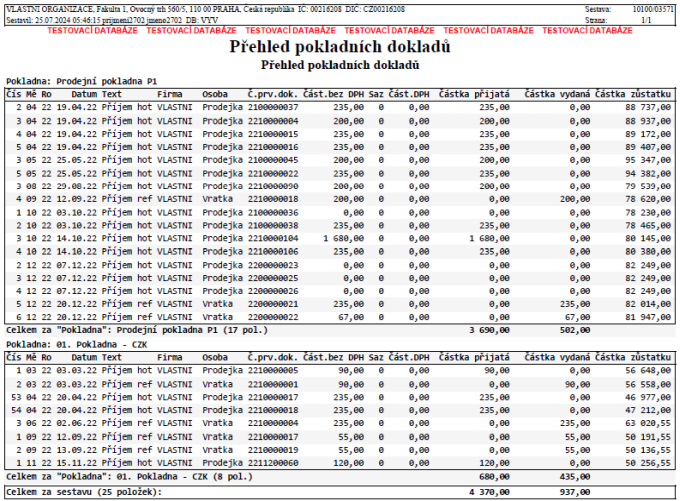Click balance value 79 539,00
Viewport: 680px width, 501px height.
coord(648,186)
